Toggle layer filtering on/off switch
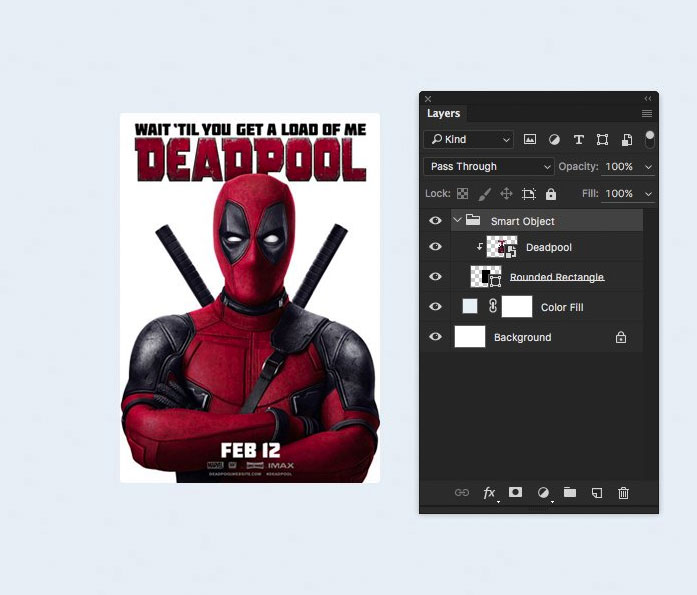This screenshot has height=595, width=697. pos(649,139)
